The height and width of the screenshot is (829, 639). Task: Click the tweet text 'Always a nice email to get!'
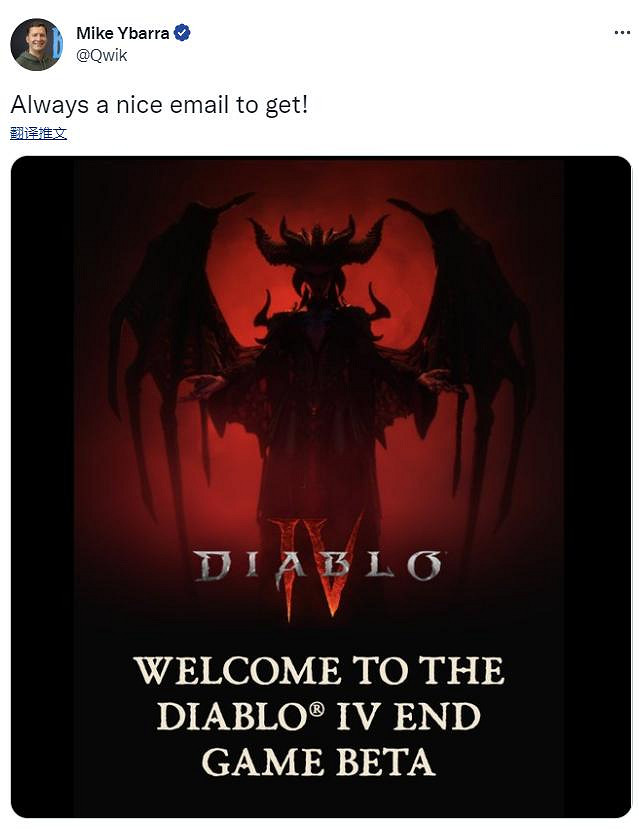coord(159,104)
